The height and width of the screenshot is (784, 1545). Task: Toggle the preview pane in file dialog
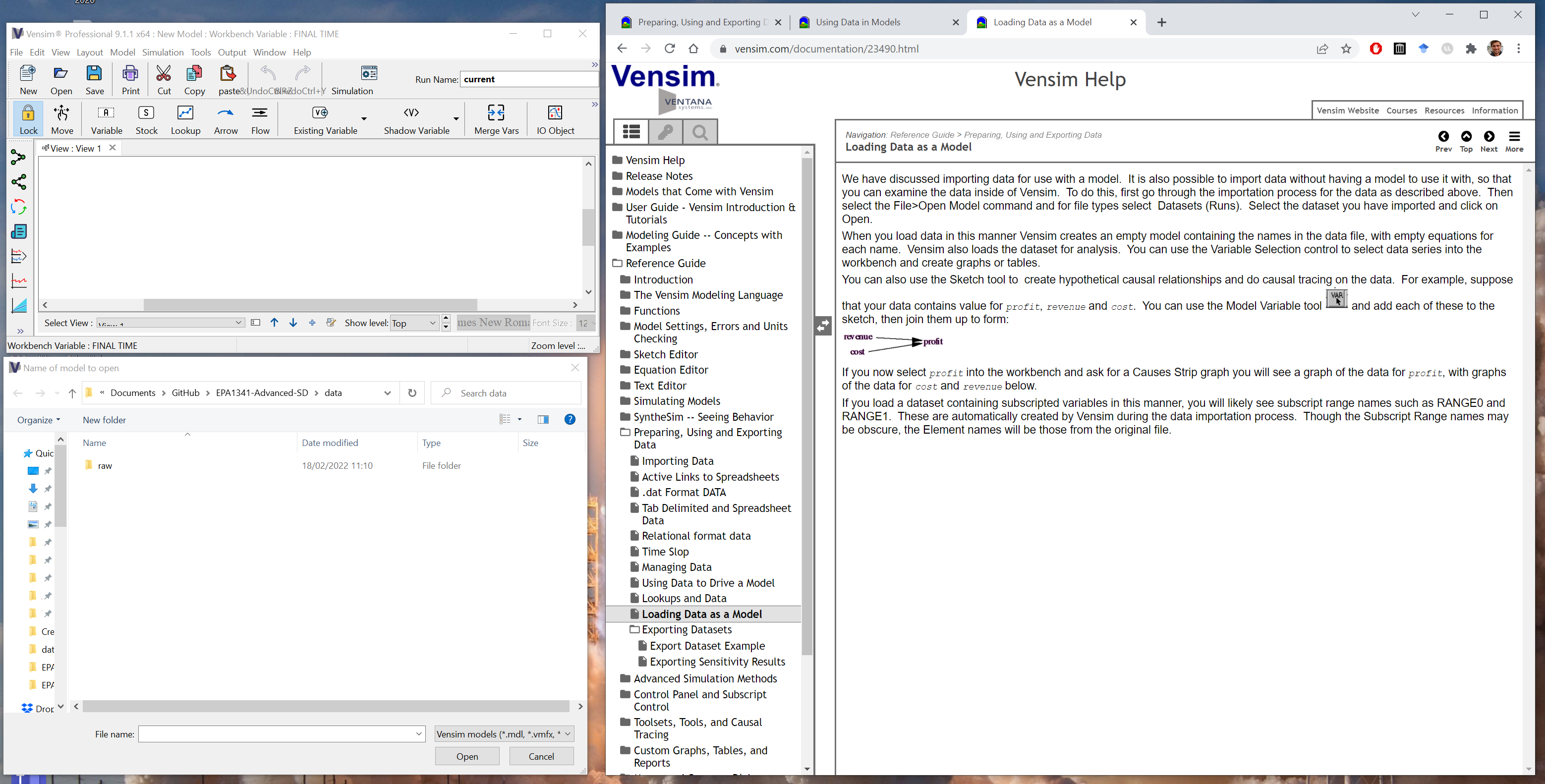(543, 419)
